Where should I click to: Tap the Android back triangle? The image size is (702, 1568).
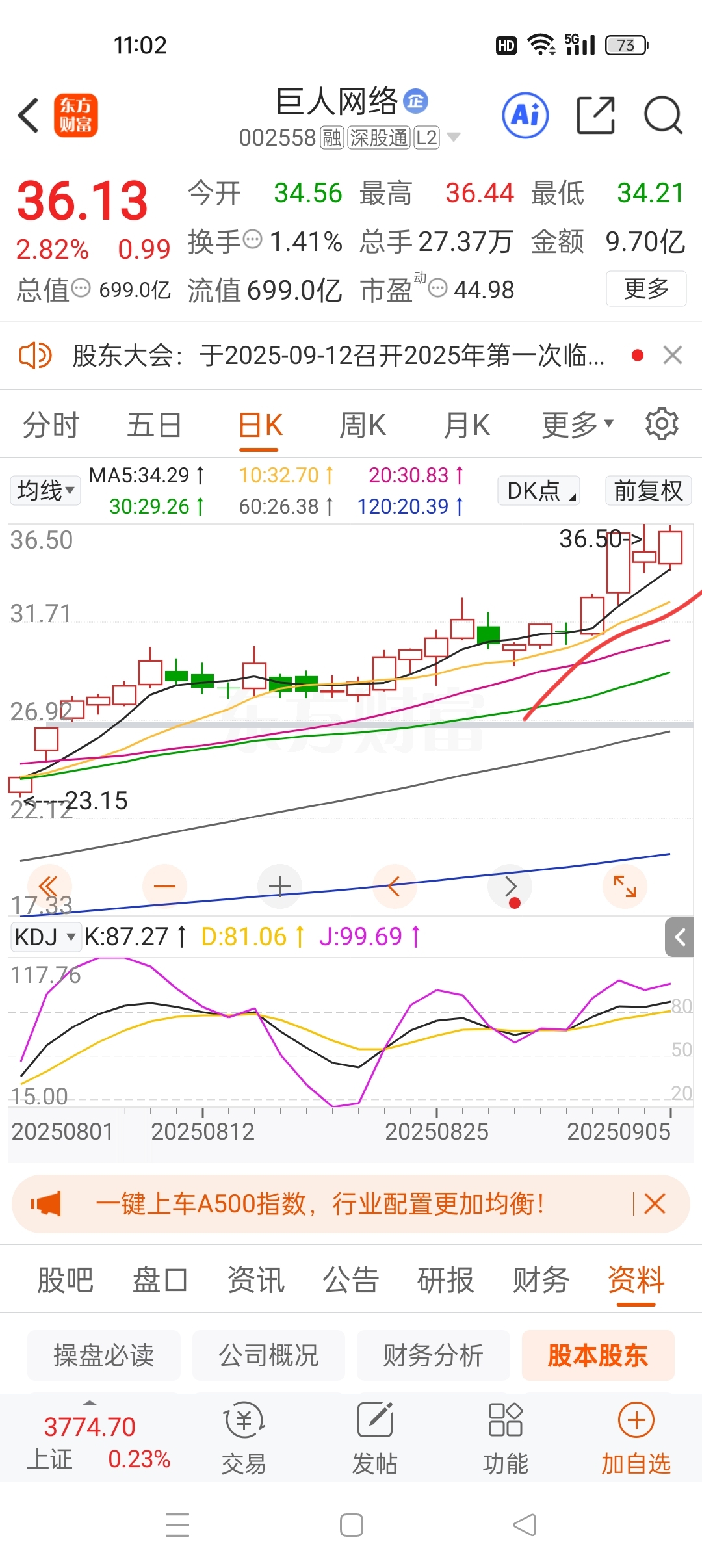pyautogui.click(x=525, y=1525)
